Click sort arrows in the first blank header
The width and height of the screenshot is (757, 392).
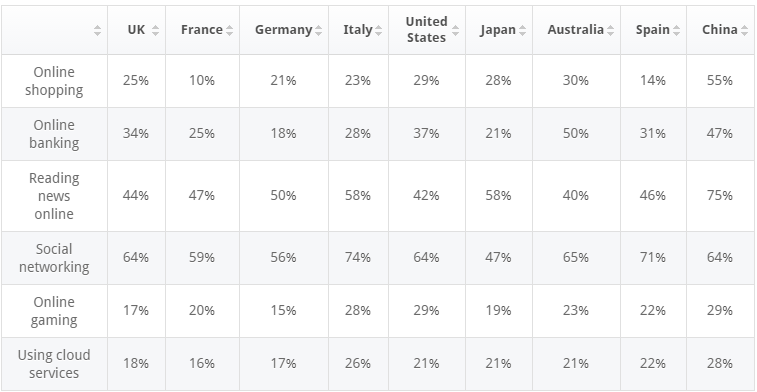pyautogui.click(x=98, y=30)
